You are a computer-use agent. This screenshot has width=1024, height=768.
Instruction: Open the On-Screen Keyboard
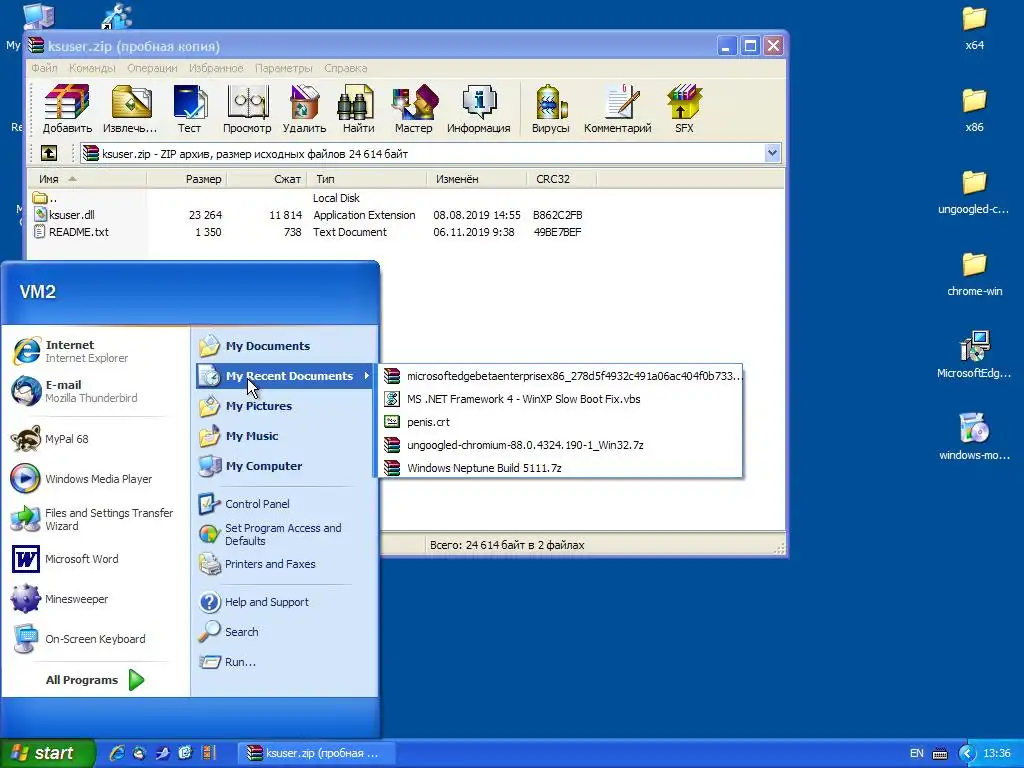tap(95, 639)
